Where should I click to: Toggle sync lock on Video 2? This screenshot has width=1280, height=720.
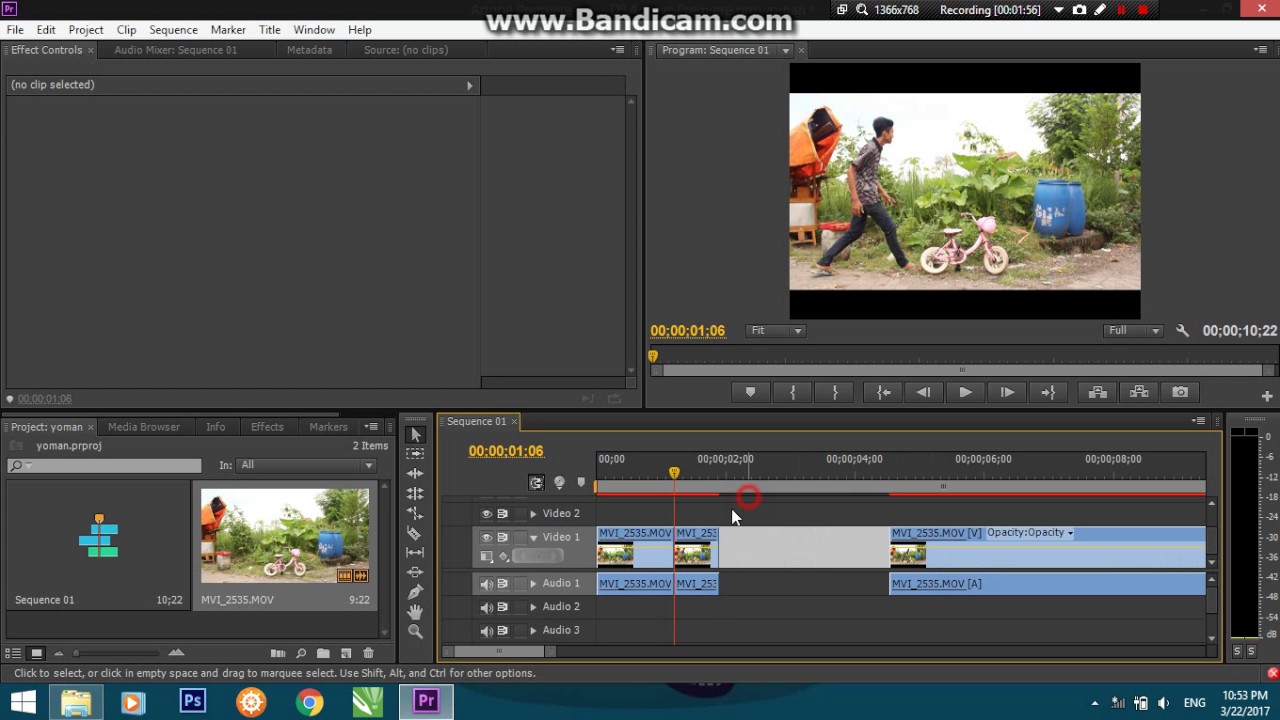pos(503,514)
